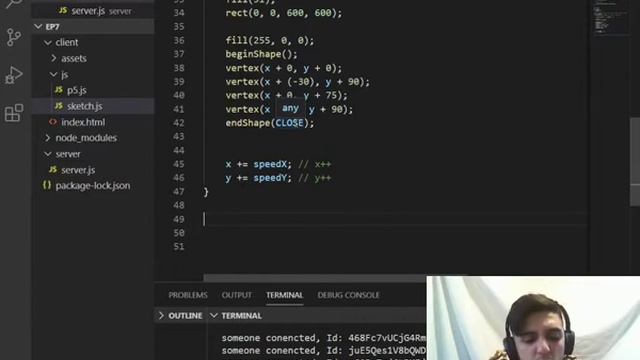640x360 pixels.
Task: Select the TERMINAL tab
Action: [x=284, y=295]
